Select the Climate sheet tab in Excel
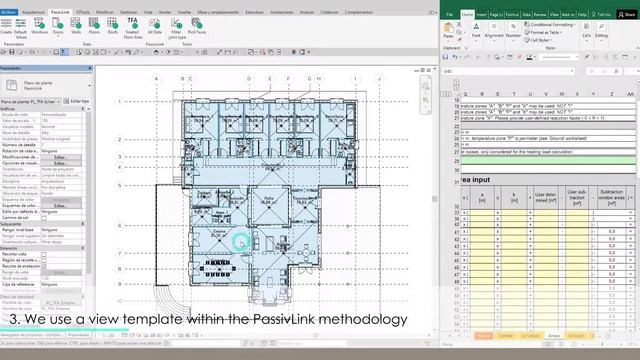 505,336
